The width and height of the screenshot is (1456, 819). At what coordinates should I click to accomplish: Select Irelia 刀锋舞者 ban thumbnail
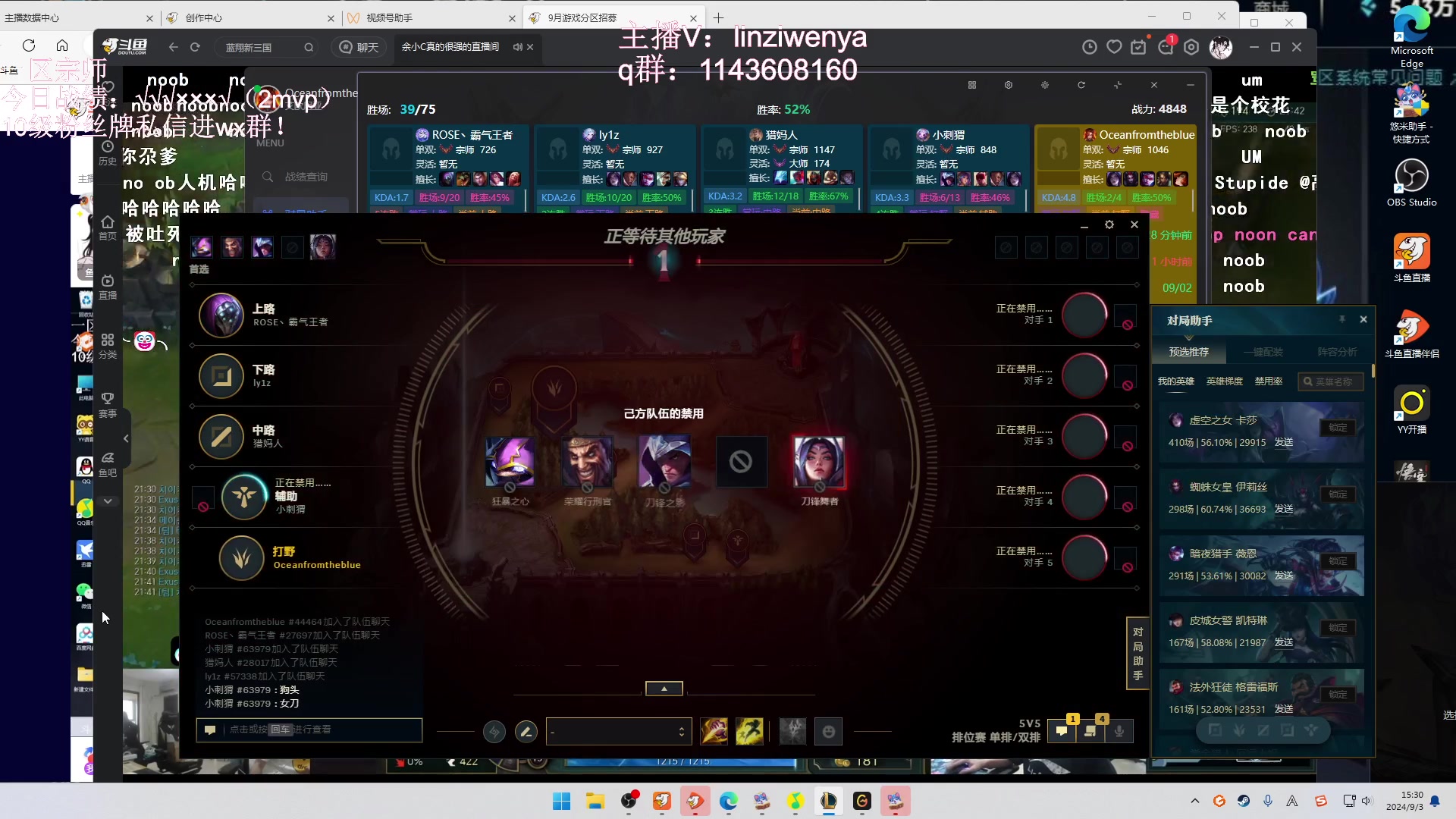[x=819, y=461]
